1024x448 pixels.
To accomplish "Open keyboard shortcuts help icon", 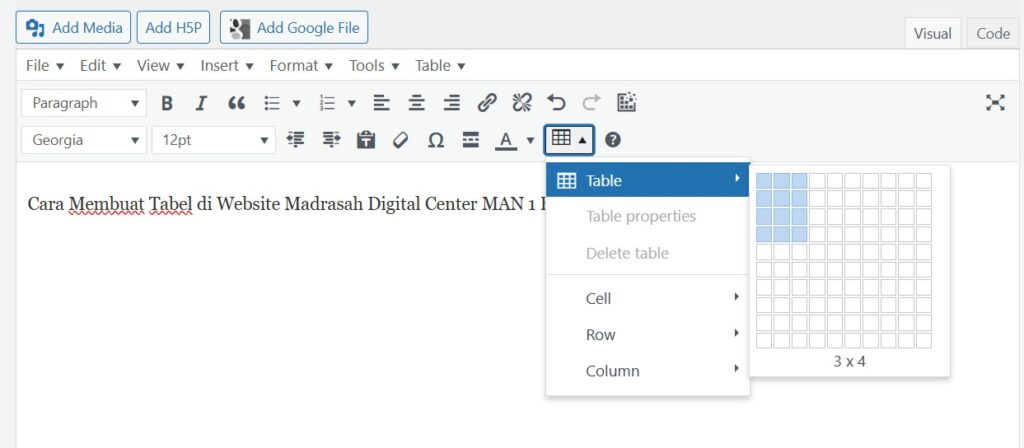I will click(613, 140).
